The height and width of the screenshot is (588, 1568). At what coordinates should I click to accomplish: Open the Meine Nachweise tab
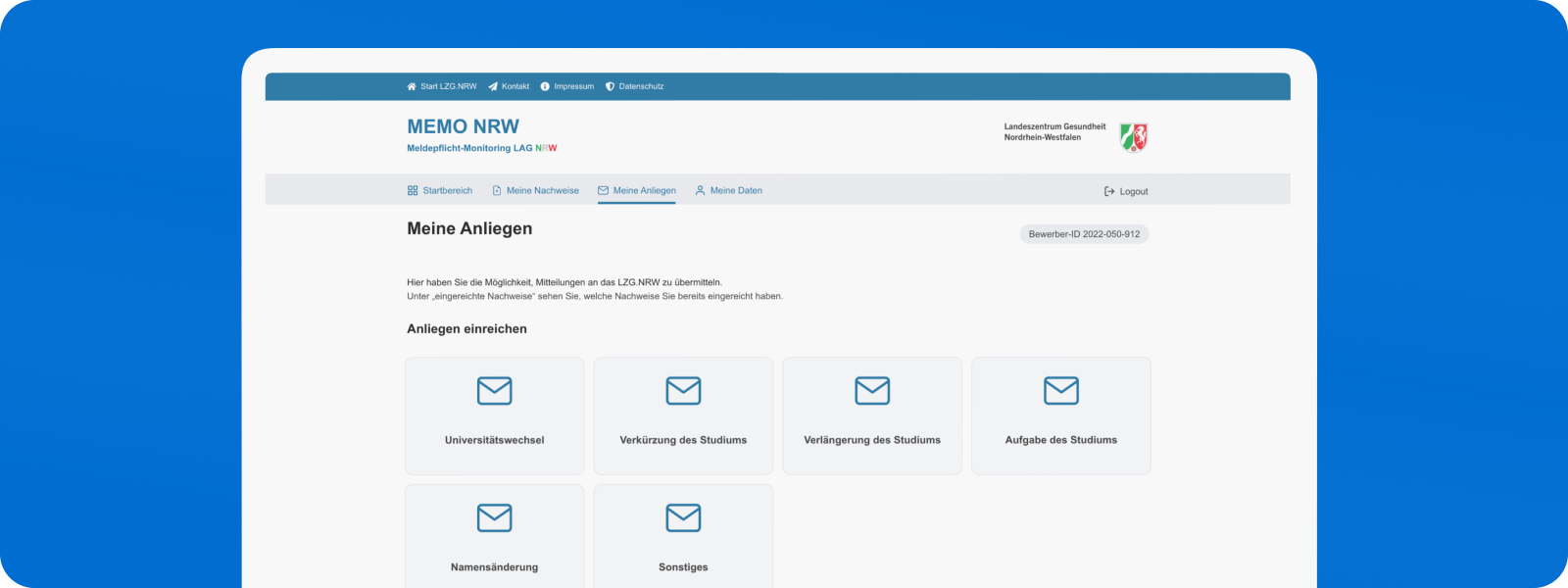tap(535, 190)
